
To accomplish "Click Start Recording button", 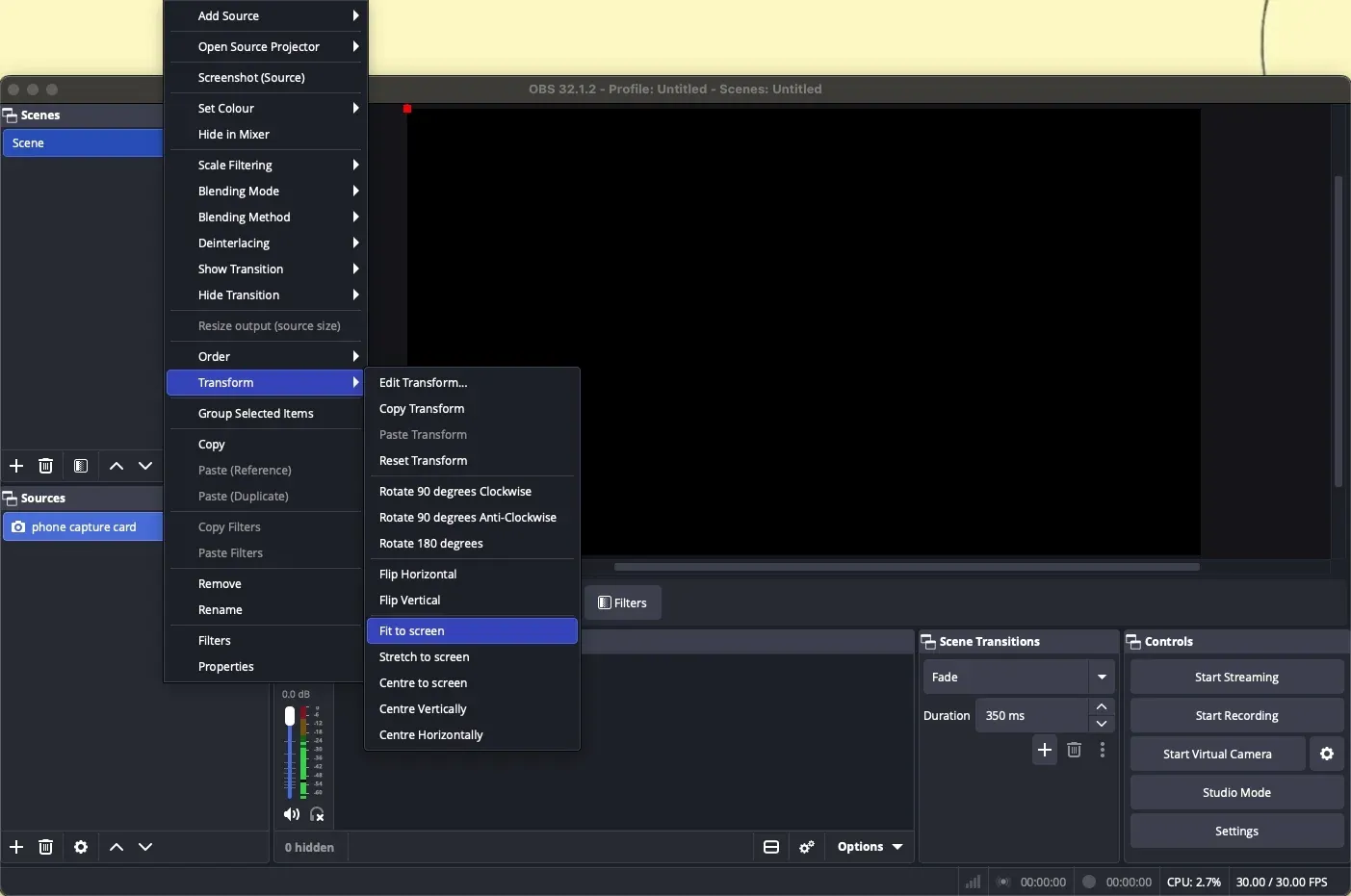I will 1237,716.
